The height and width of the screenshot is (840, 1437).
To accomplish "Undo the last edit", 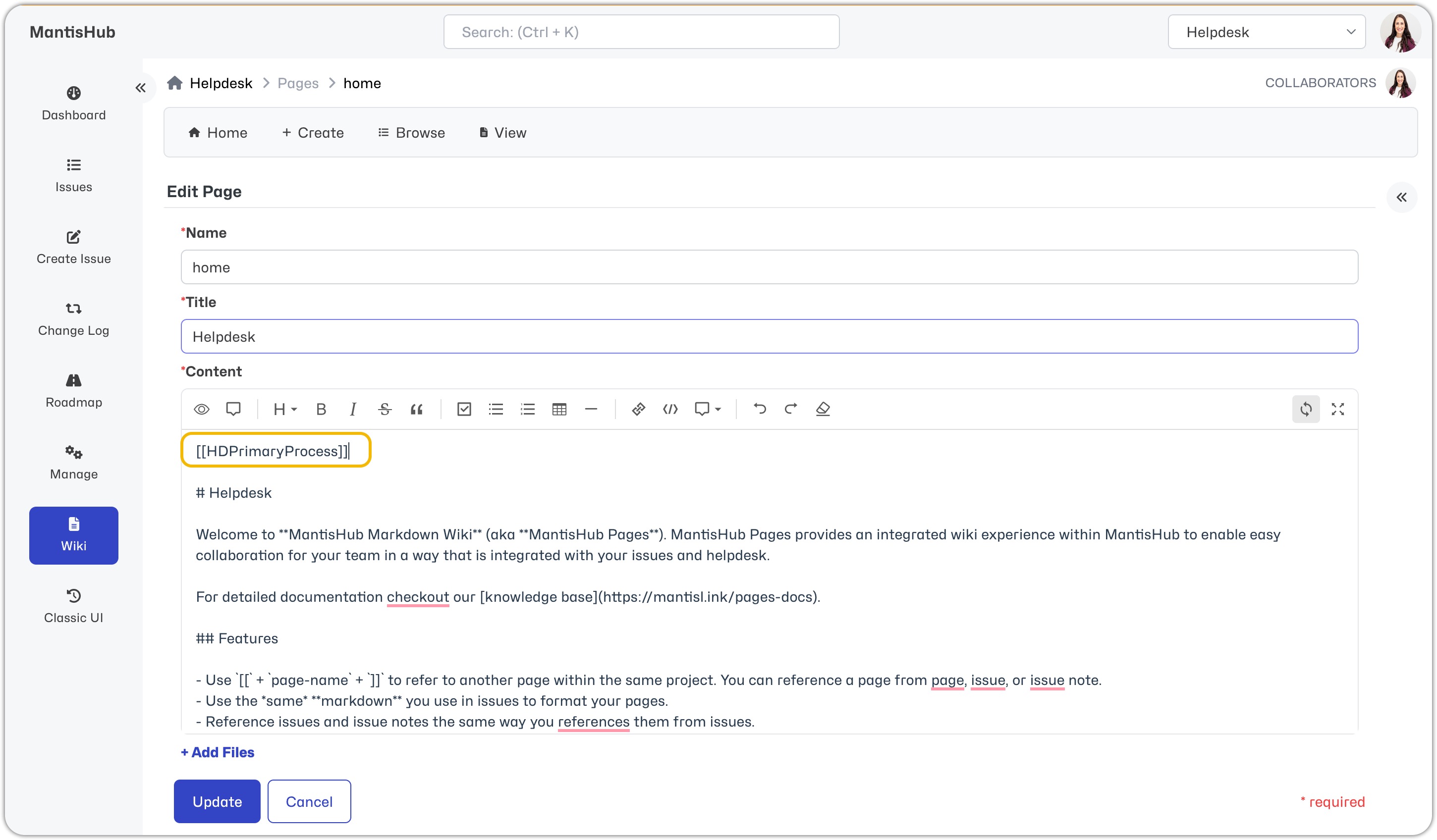I will (x=760, y=409).
